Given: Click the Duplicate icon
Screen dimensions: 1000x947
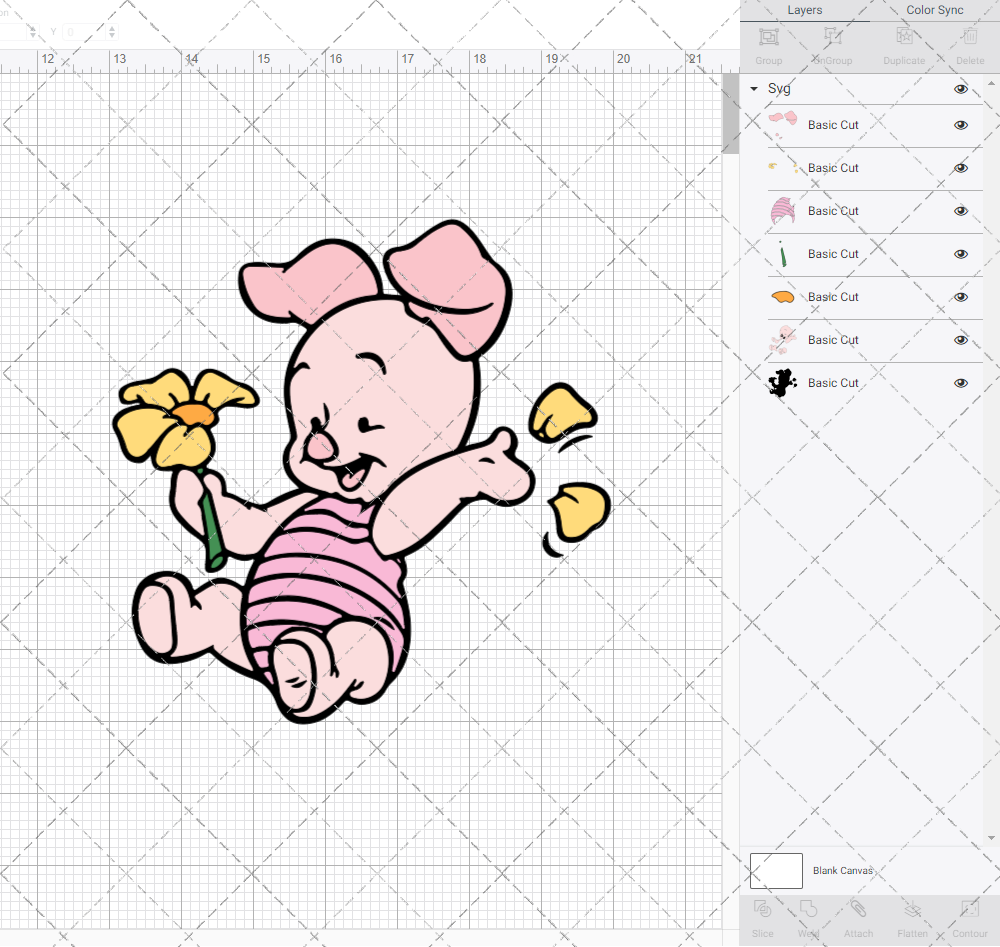Looking at the screenshot, I should pos(904,36).
